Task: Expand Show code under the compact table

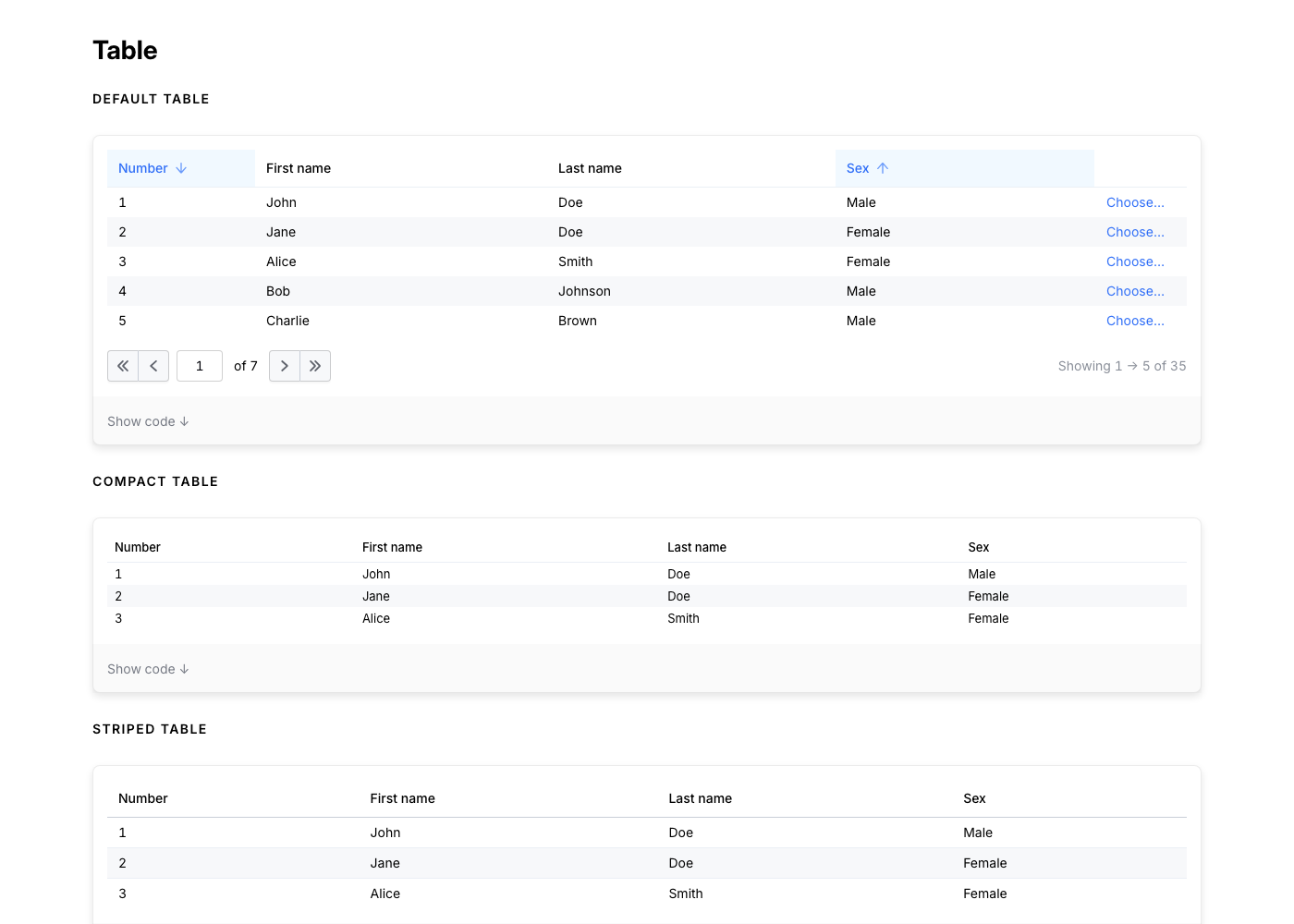Action: click(148, 669)
